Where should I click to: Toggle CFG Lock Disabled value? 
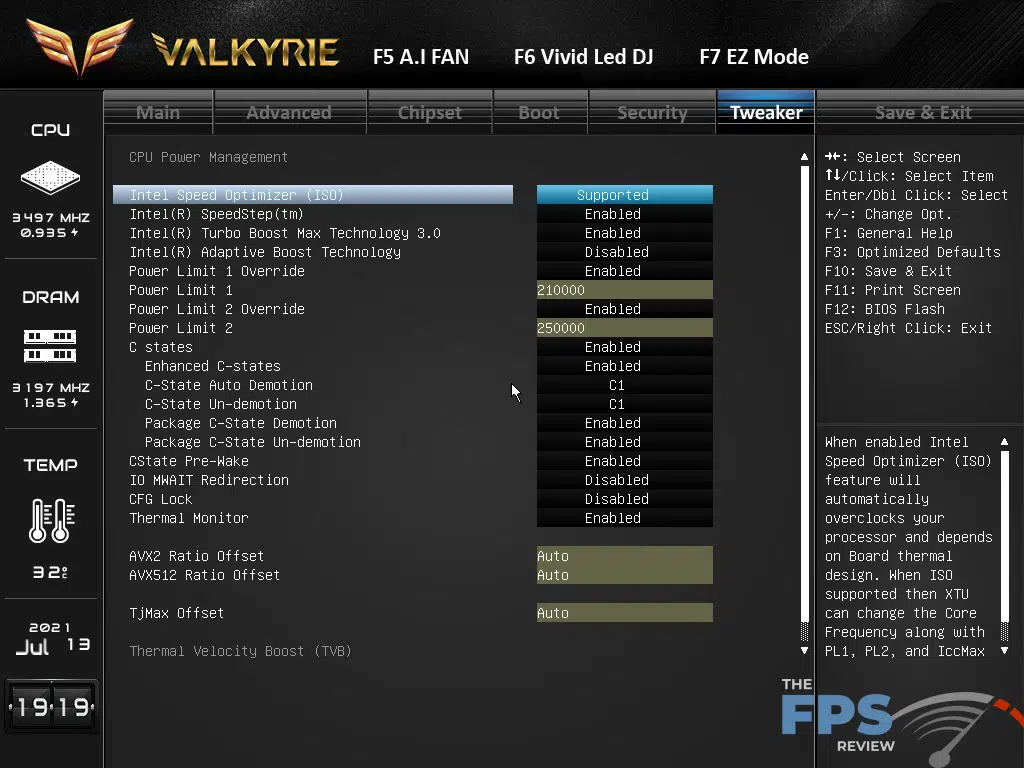(x=624, y=498)
